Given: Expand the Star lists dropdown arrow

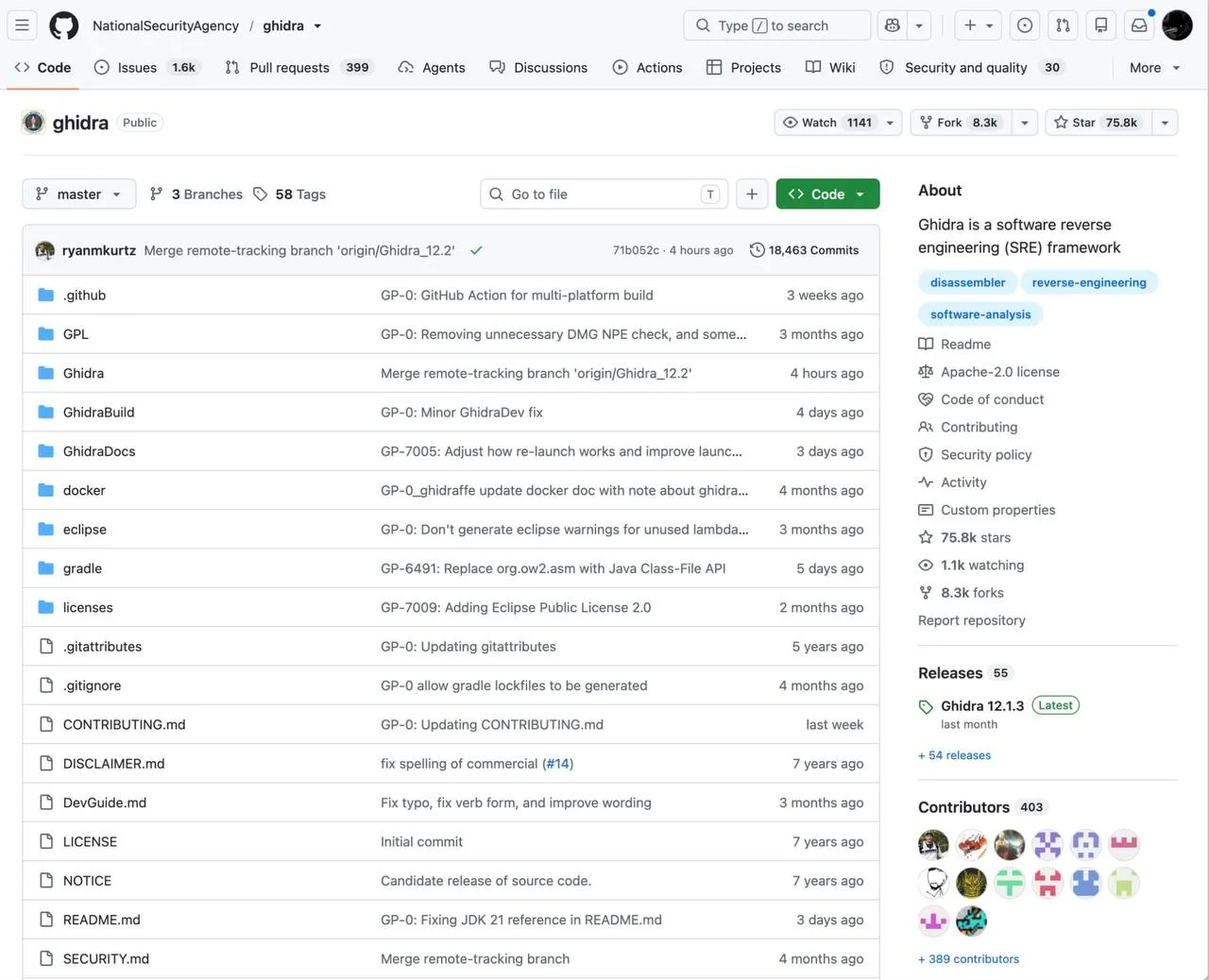Looking at the screenshot, I should (x=1165, y=123).
